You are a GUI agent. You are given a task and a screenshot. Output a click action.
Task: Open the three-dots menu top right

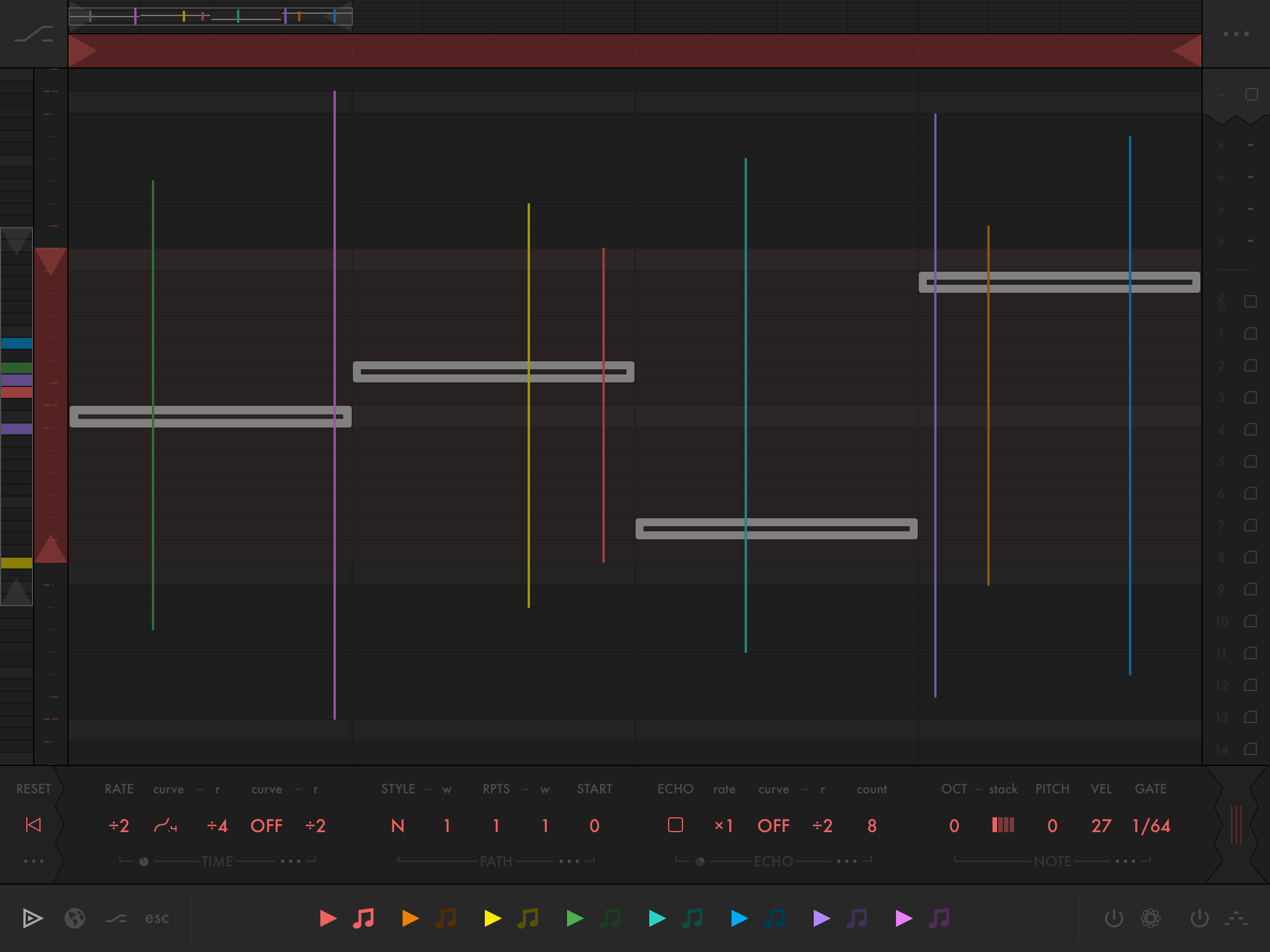pos(1236,34)
